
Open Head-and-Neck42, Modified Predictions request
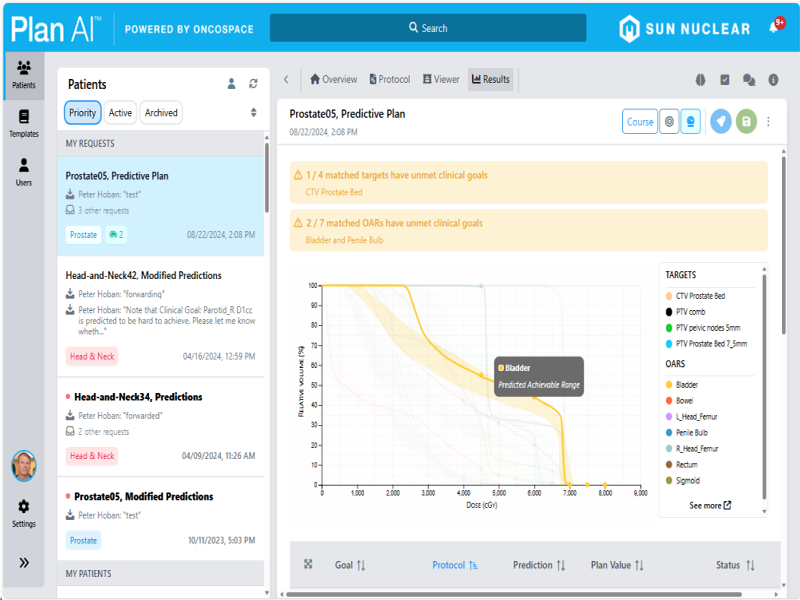161,316
